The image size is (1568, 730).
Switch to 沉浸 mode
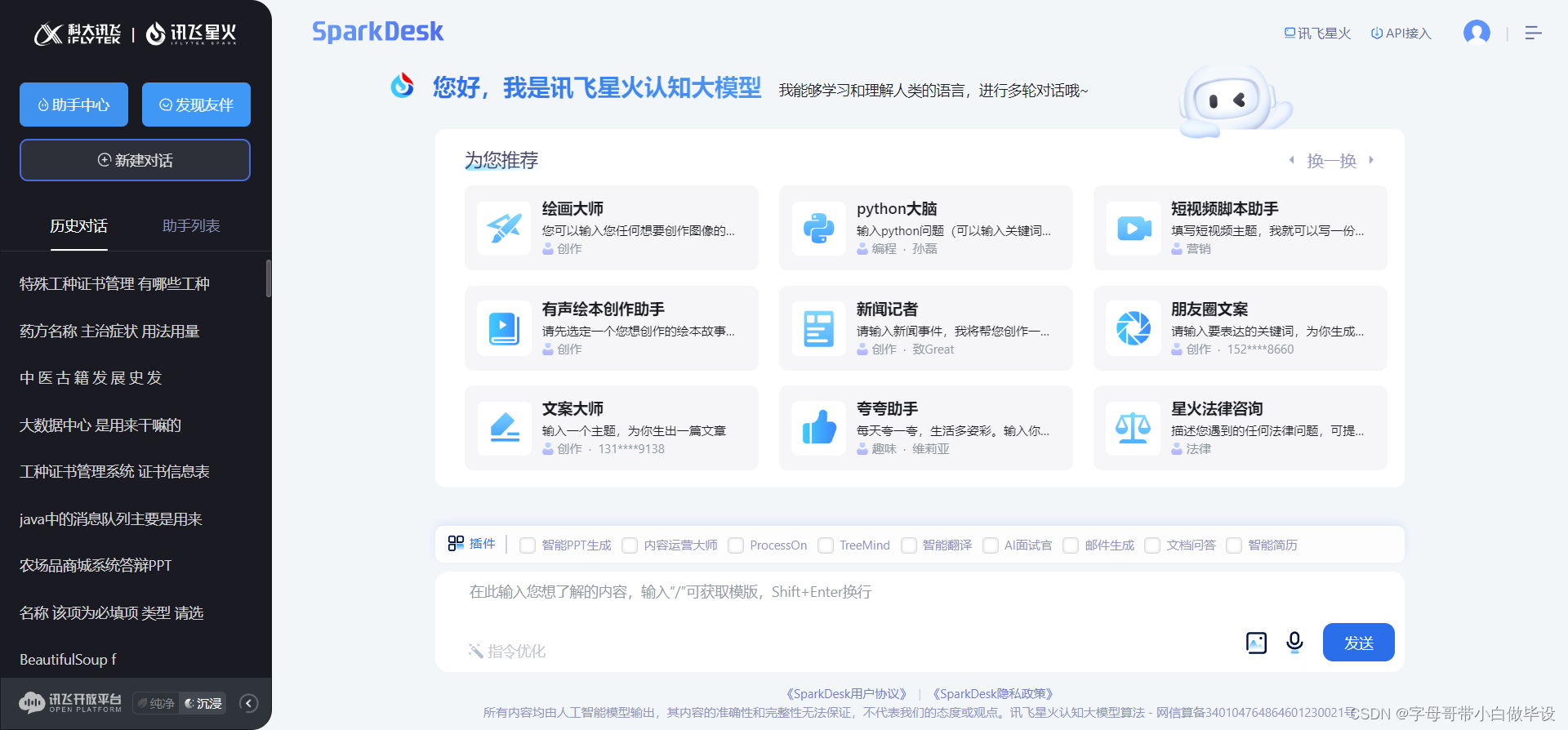203,703
